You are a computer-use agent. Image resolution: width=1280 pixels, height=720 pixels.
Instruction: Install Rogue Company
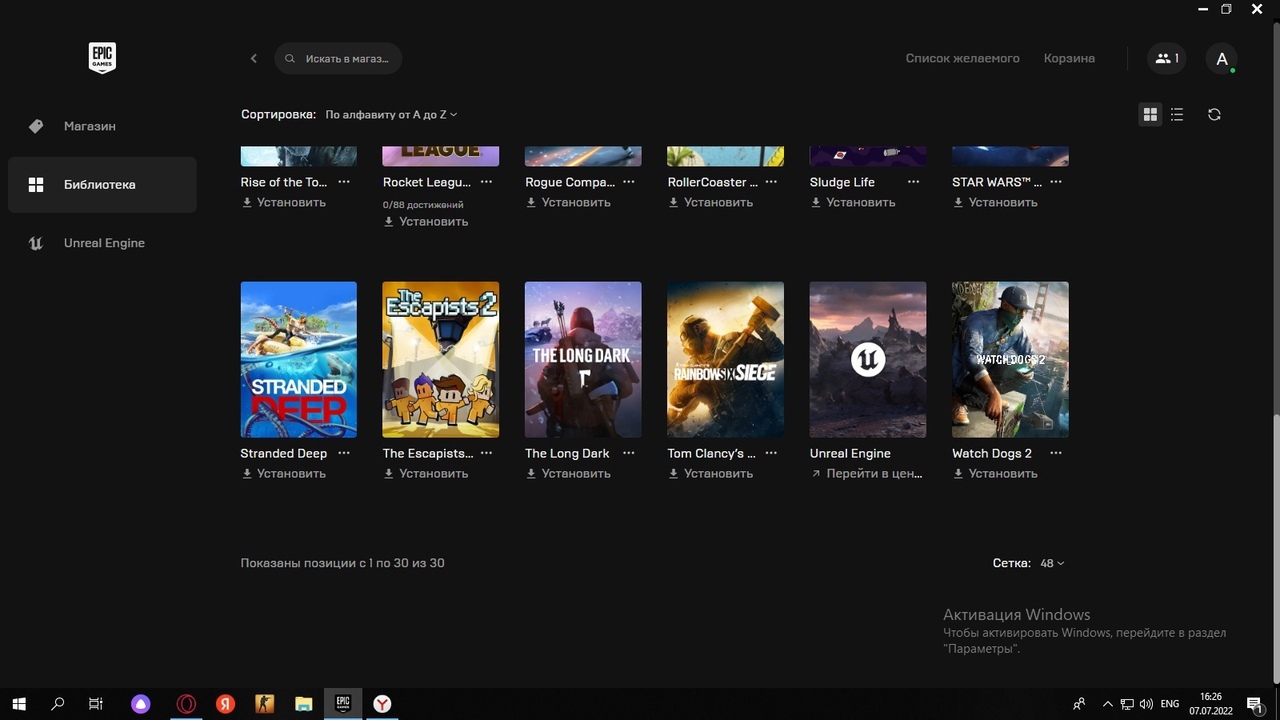568,202
